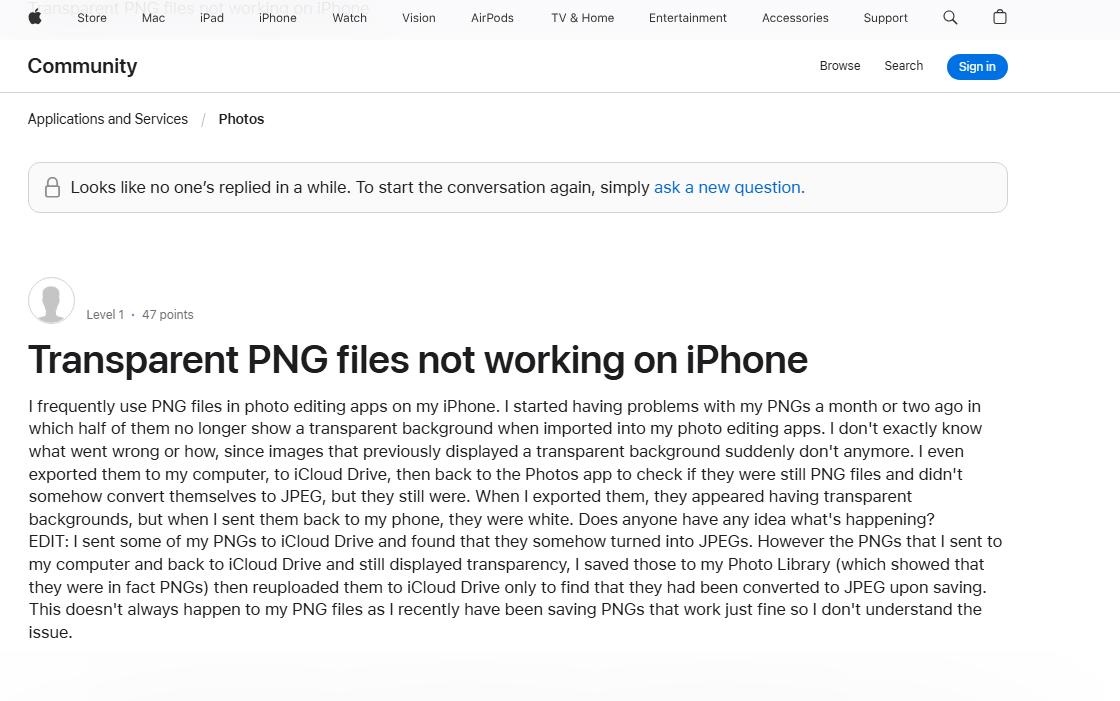1120x701 pixels.
Task: Open the TV & Home menu
Action: [x=582, y=18]
